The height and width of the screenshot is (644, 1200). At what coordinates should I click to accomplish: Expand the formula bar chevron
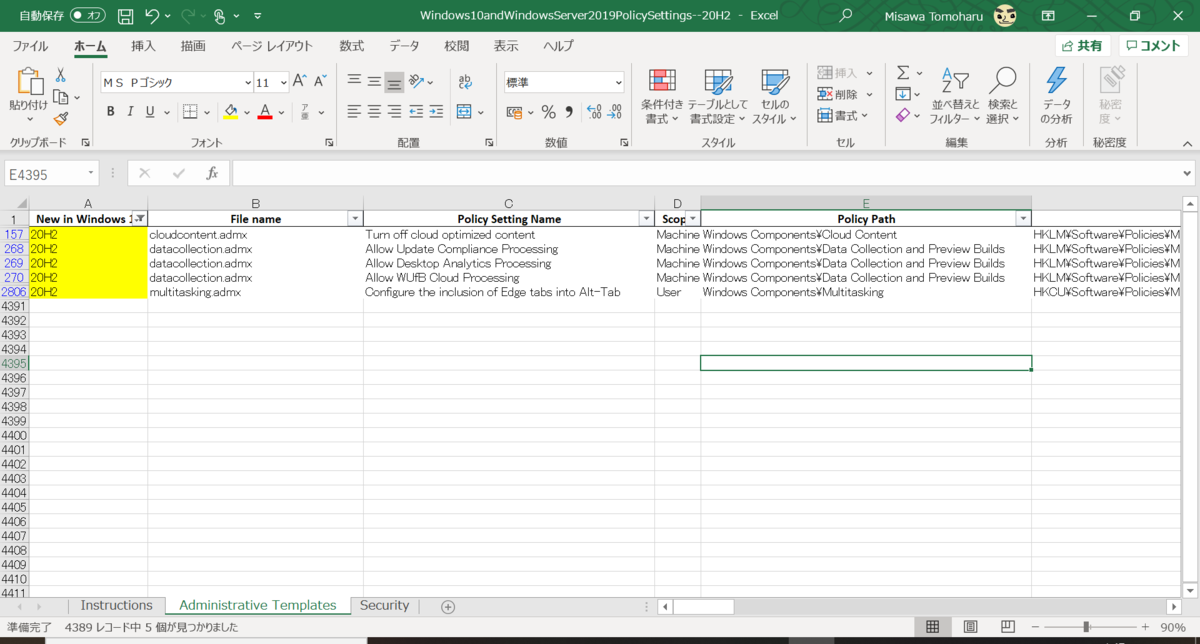click(1186, 173)
